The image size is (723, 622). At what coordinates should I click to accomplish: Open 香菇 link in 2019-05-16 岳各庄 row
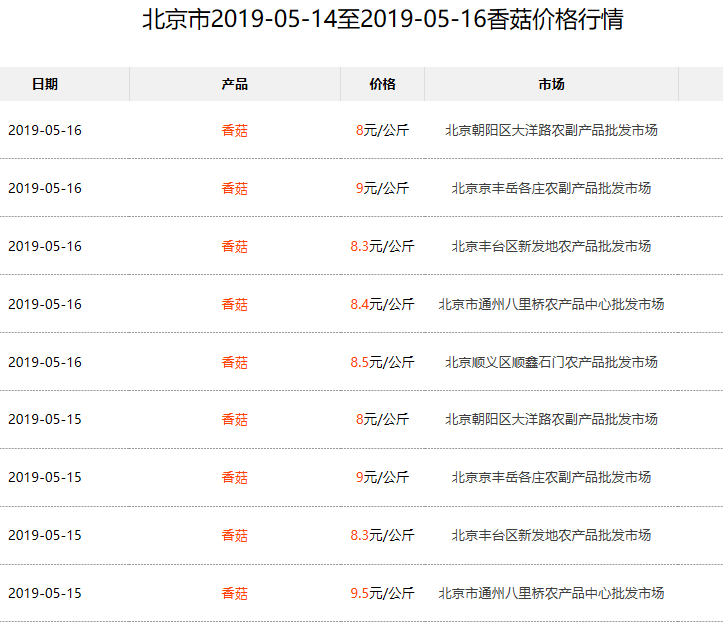point(235,189)
